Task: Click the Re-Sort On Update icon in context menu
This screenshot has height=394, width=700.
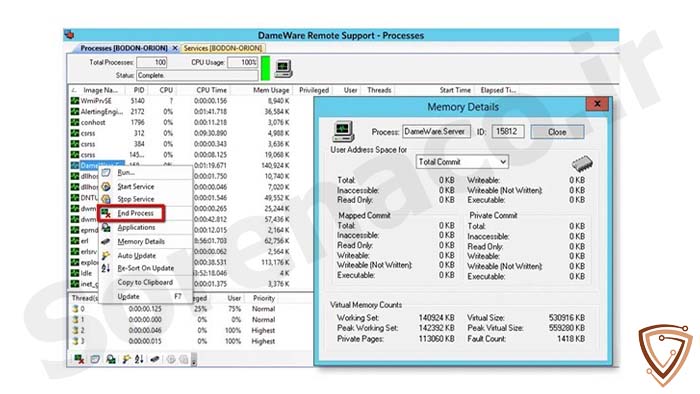Action: [106, 268]
